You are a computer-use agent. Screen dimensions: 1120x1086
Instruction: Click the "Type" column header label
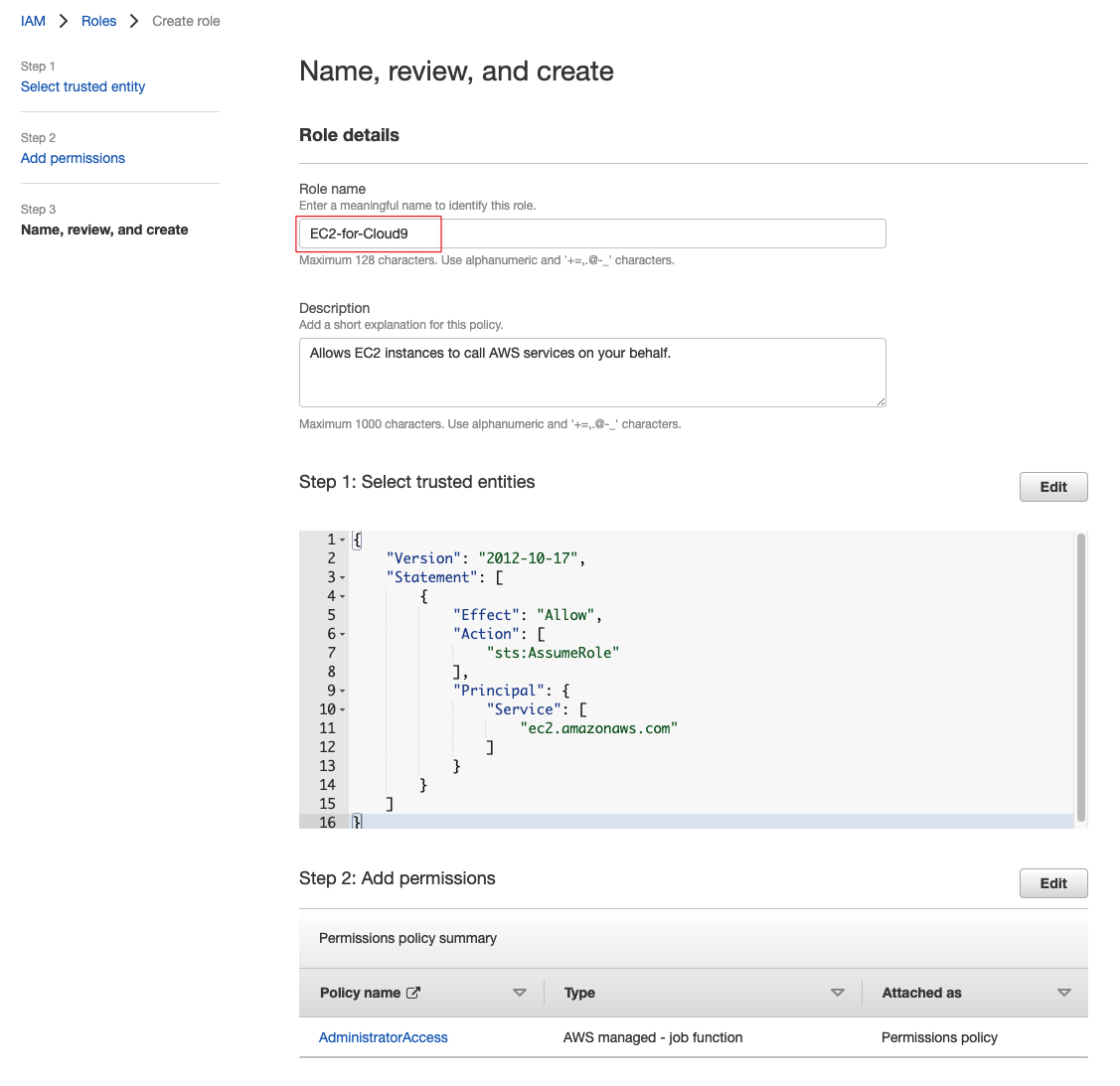coord(579,993)
